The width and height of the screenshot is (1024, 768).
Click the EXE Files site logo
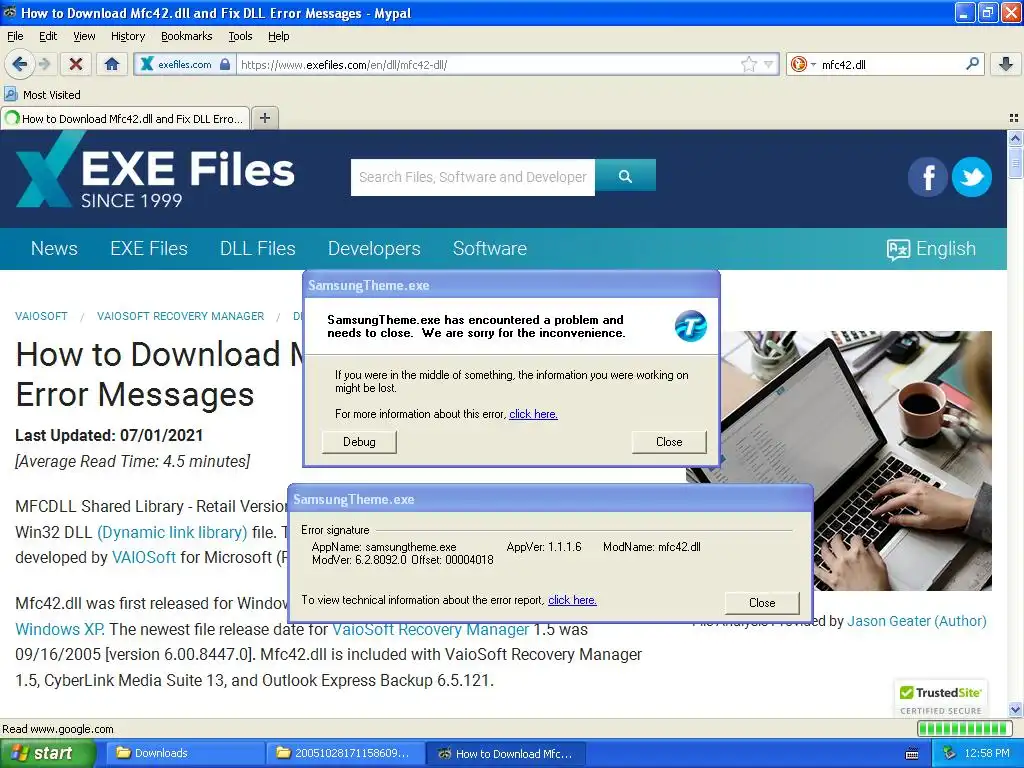tap(155, 172)
